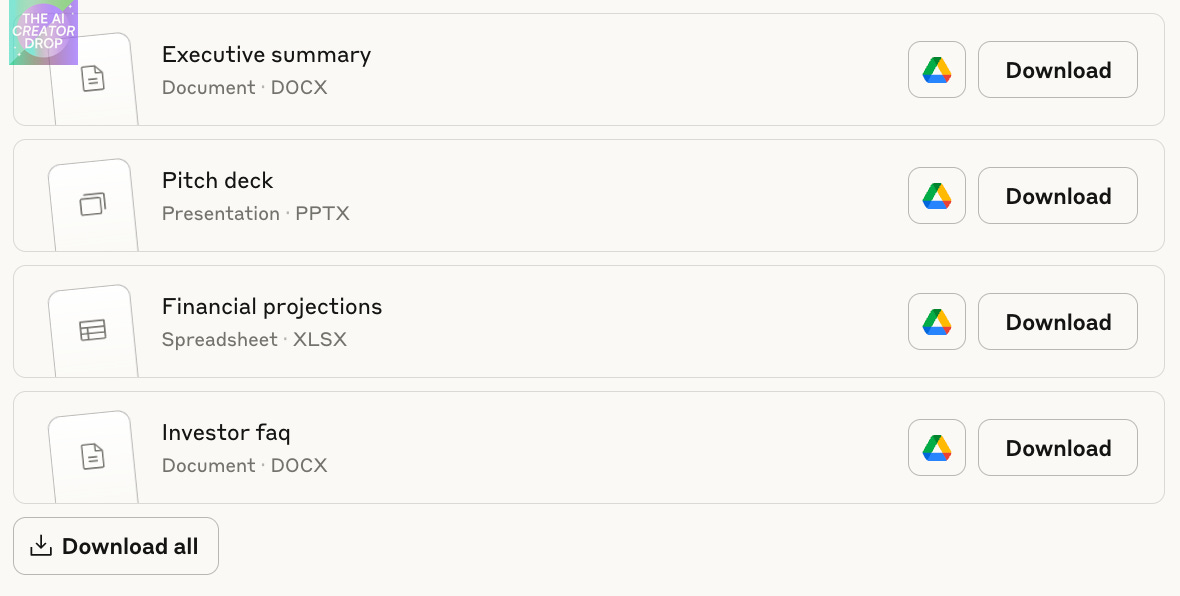Click the download arrow on Download all
This screenshot has width=1180, height=596.
(41, 545)
